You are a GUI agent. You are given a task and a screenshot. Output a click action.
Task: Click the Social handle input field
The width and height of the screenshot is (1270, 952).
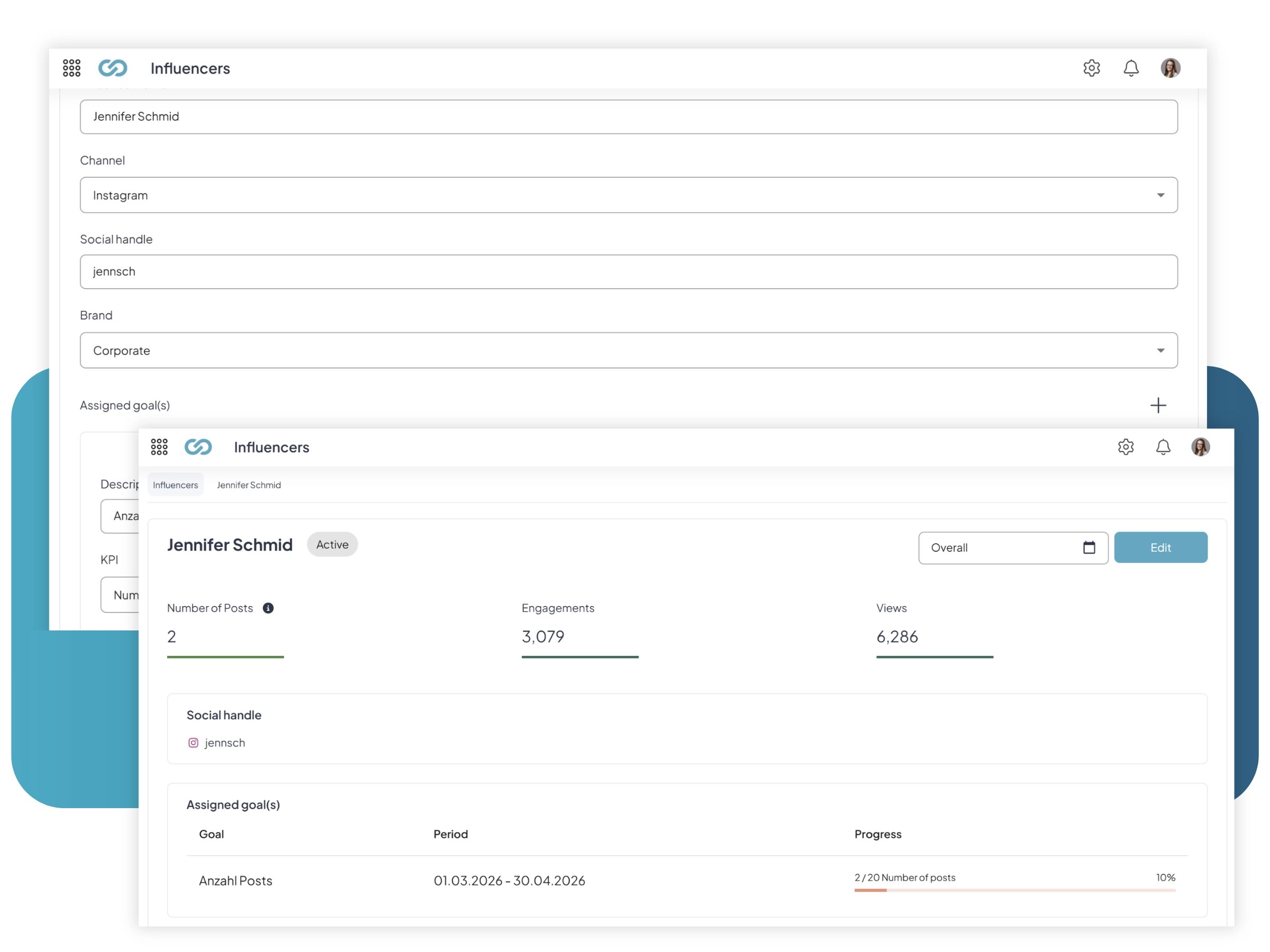(x=628, y=271)
